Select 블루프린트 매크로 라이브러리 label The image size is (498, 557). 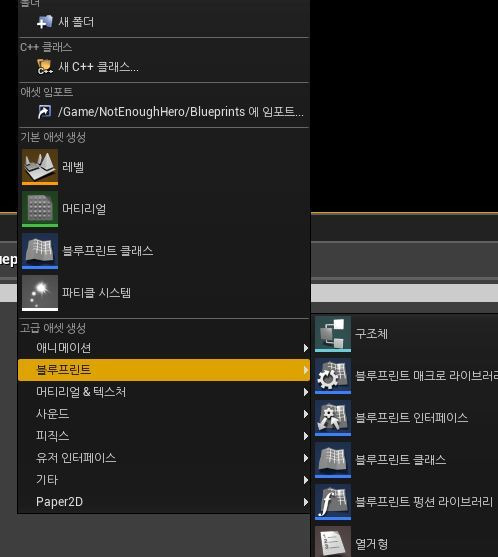point(426,375)
